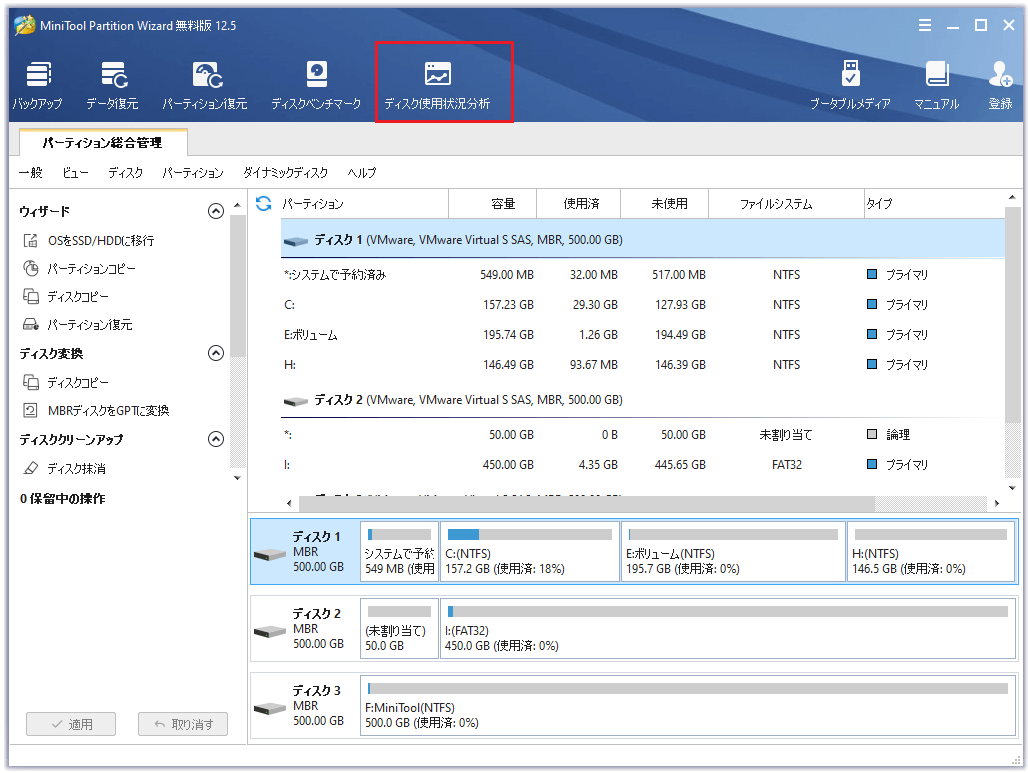Launch データ復元 data recovery

click(112, 85)
